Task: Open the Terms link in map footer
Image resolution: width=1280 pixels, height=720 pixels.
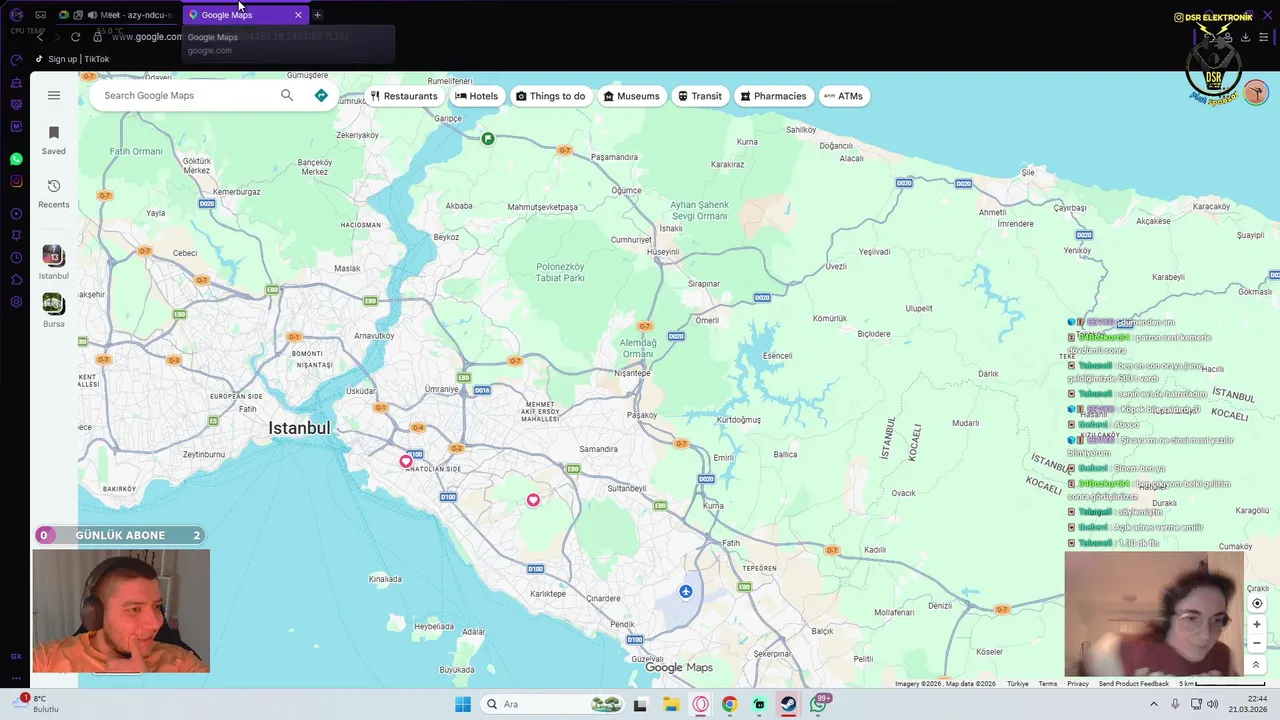Action: pos(1047,684)
